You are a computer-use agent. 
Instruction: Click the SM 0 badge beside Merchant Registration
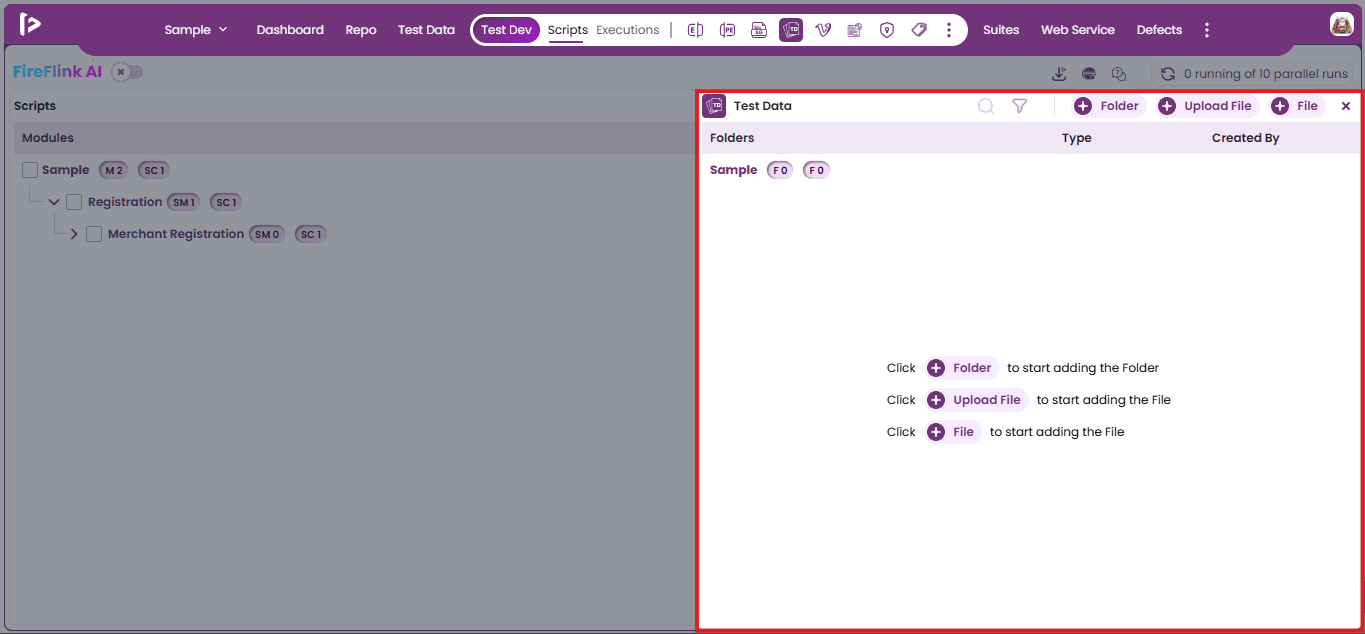(267, 234)
